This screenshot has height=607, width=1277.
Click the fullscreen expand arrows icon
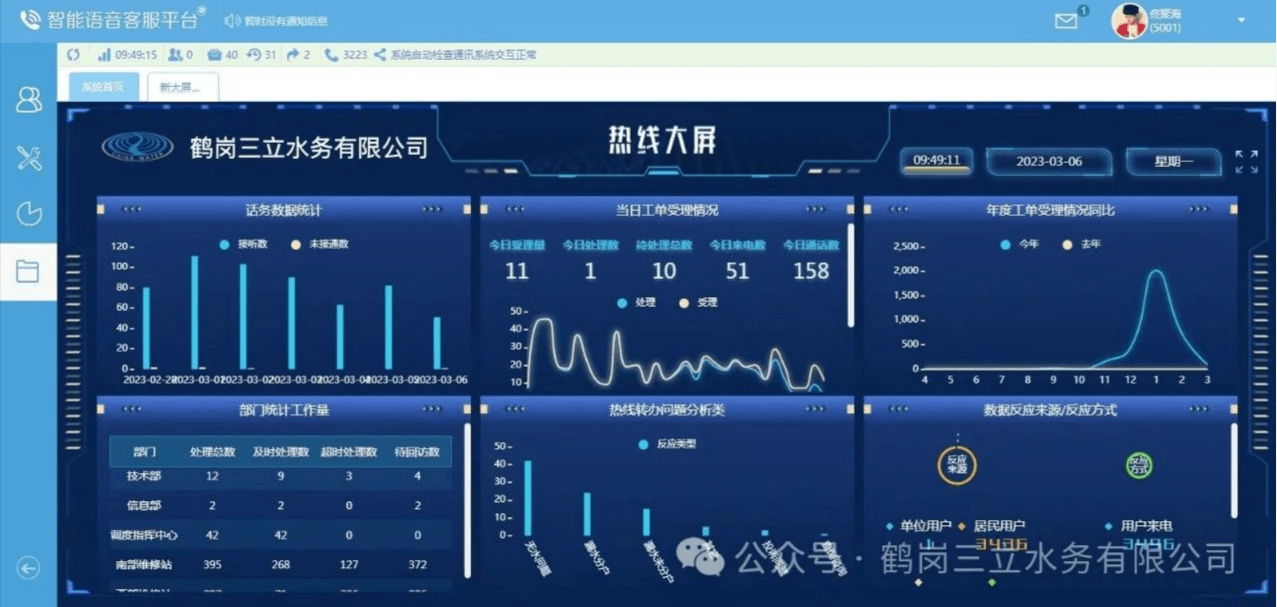tap(1246, 161)
